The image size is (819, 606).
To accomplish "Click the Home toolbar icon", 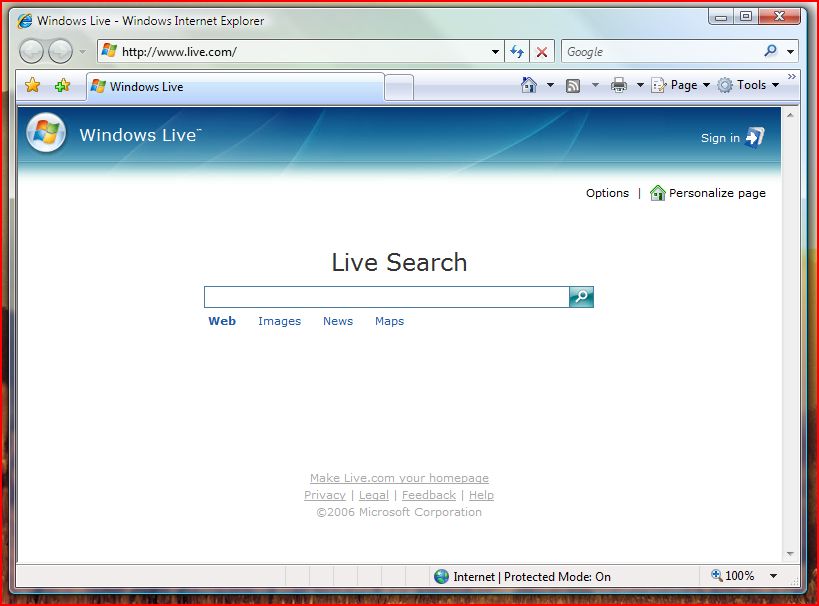I will coord(529,85).
